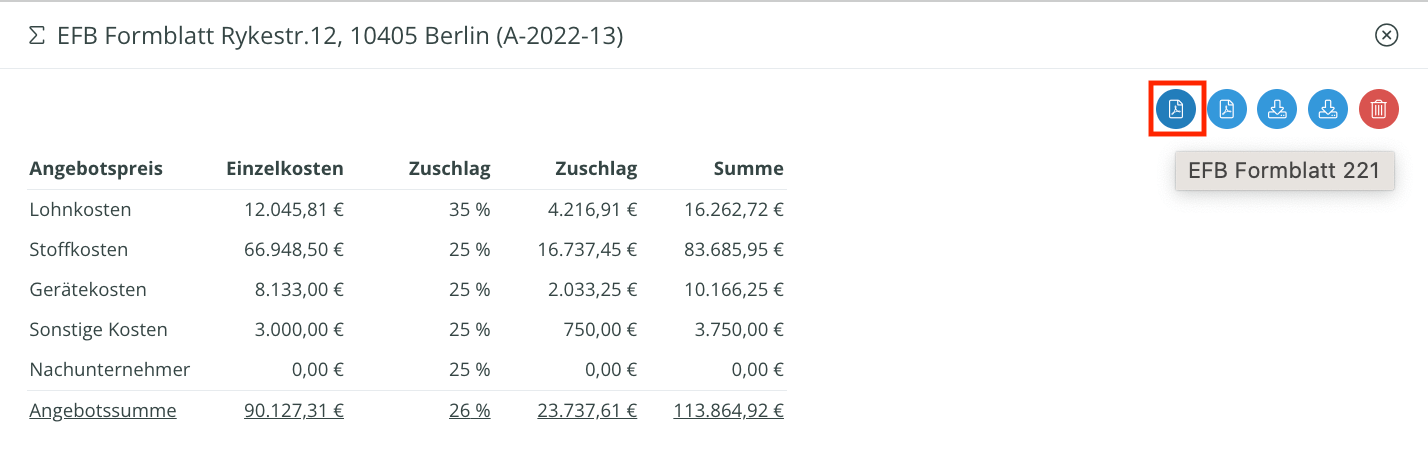Click the Einzelkosten column header

point(285,168)
